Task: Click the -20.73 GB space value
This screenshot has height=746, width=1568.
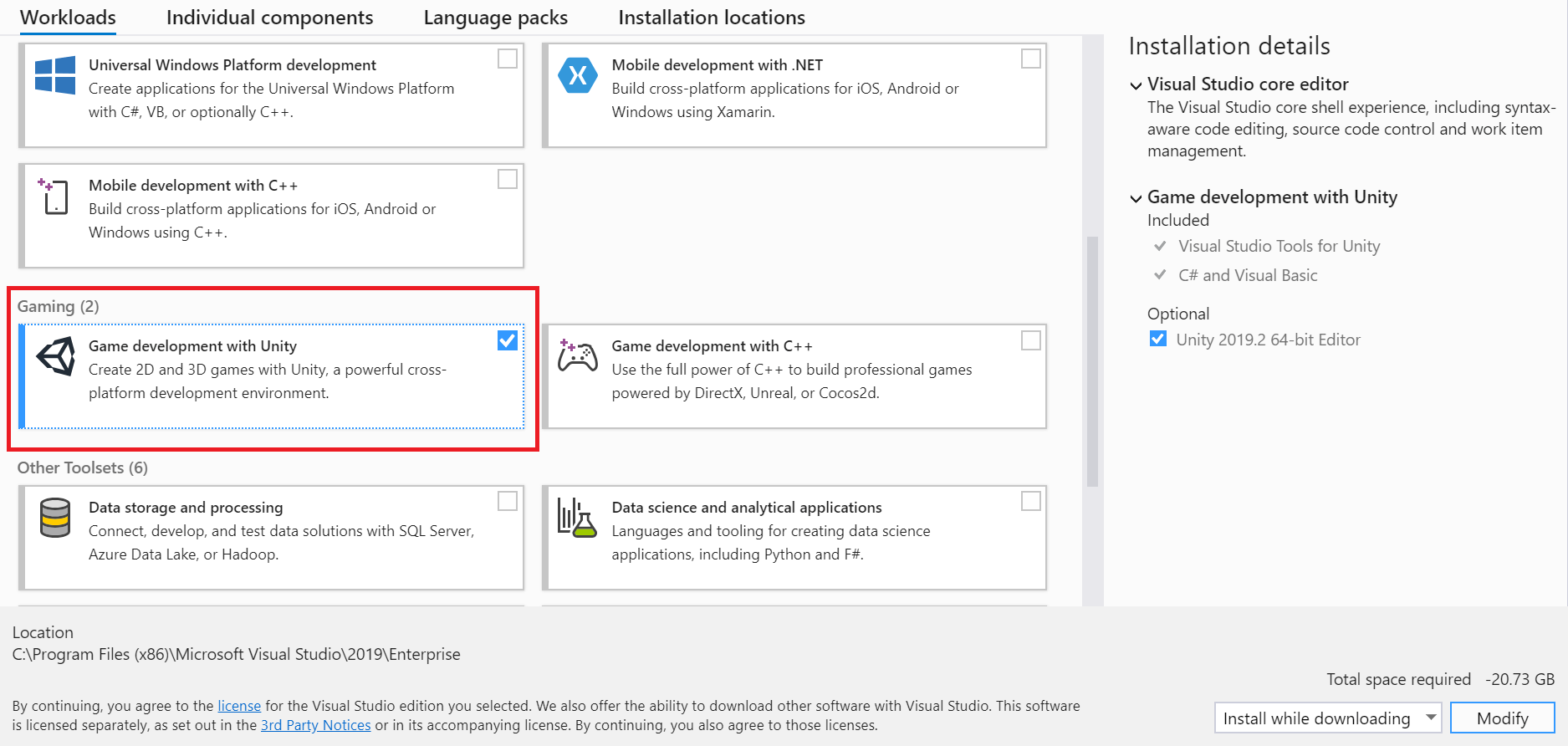Action: [x=1519, y=679]
